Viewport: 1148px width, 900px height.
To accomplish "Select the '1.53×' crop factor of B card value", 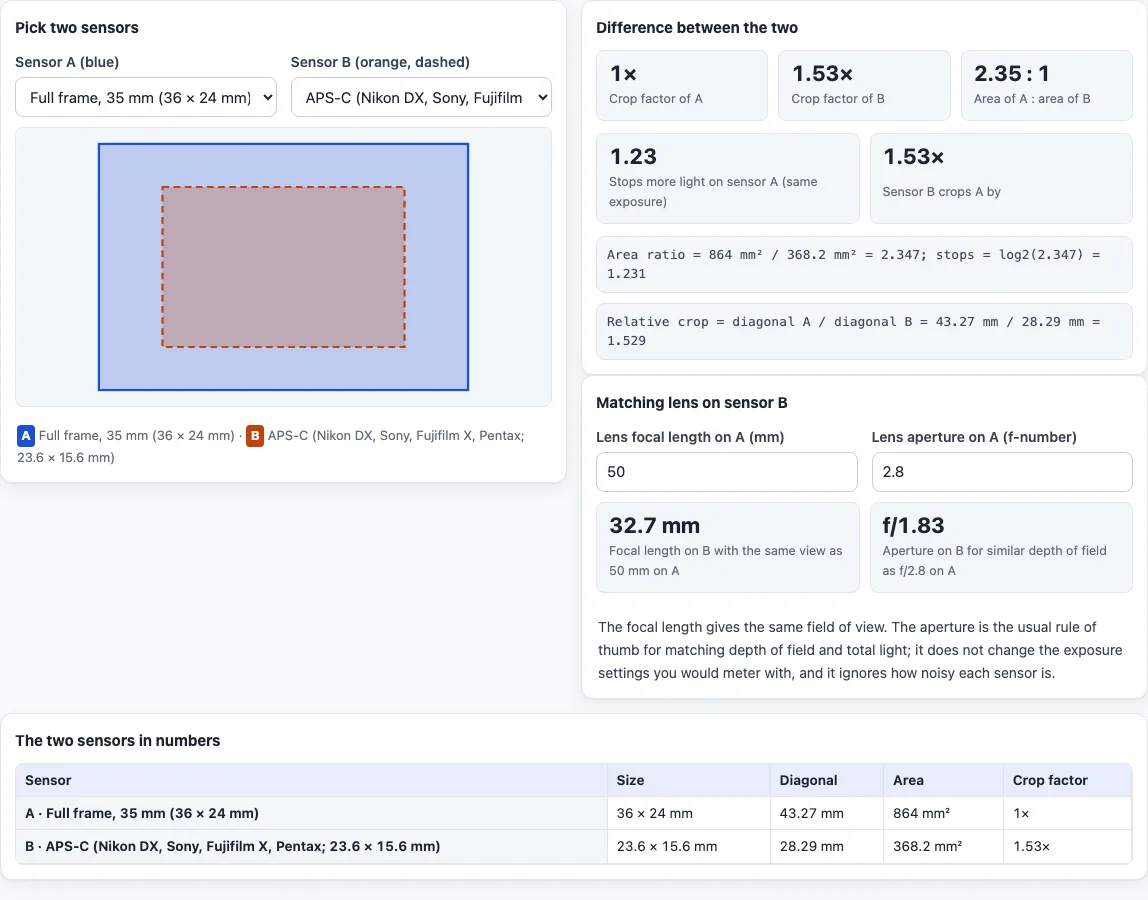I will [x=822, y=73].
